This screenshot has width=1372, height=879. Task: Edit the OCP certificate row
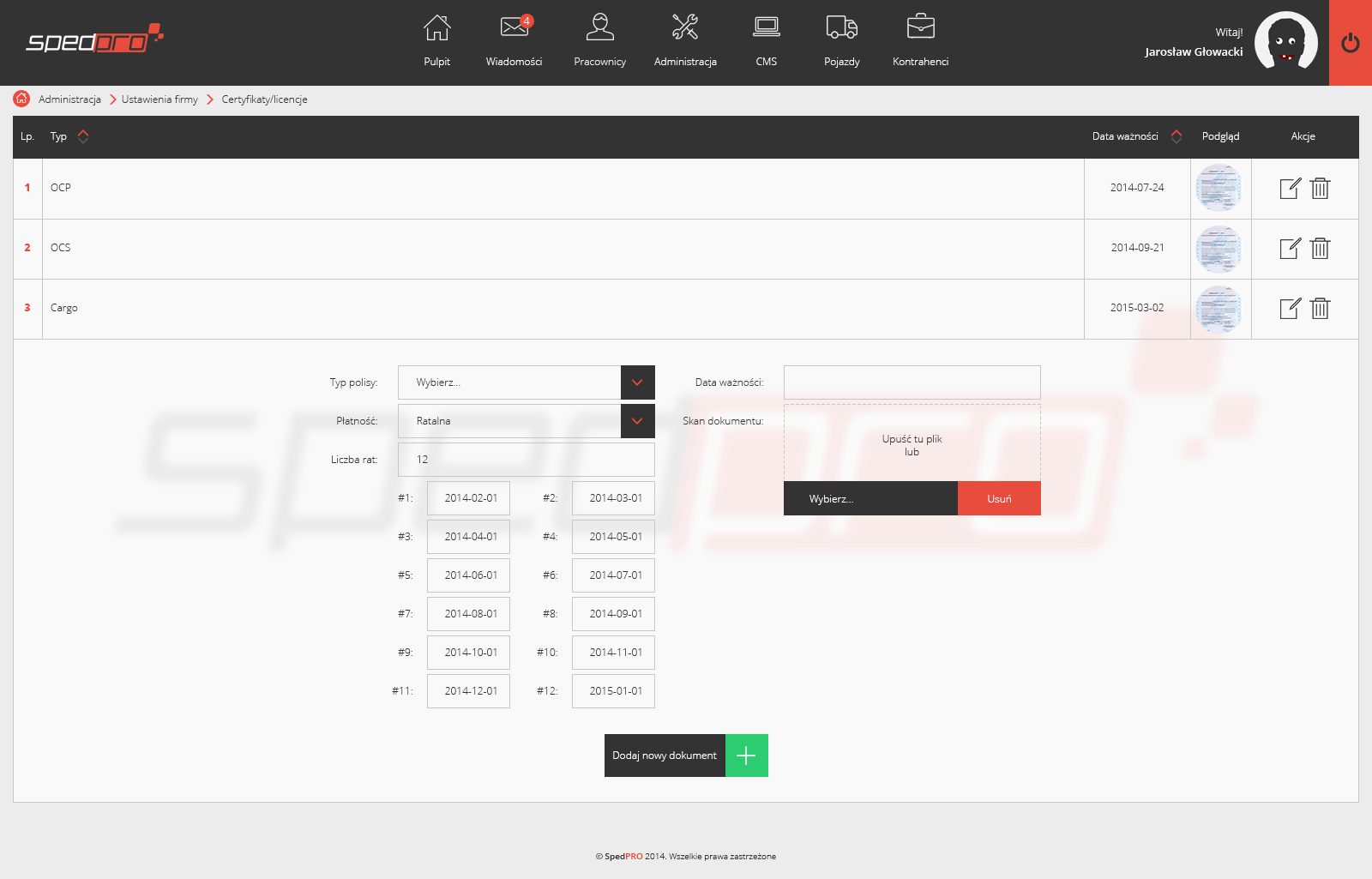pos(1290,189)
